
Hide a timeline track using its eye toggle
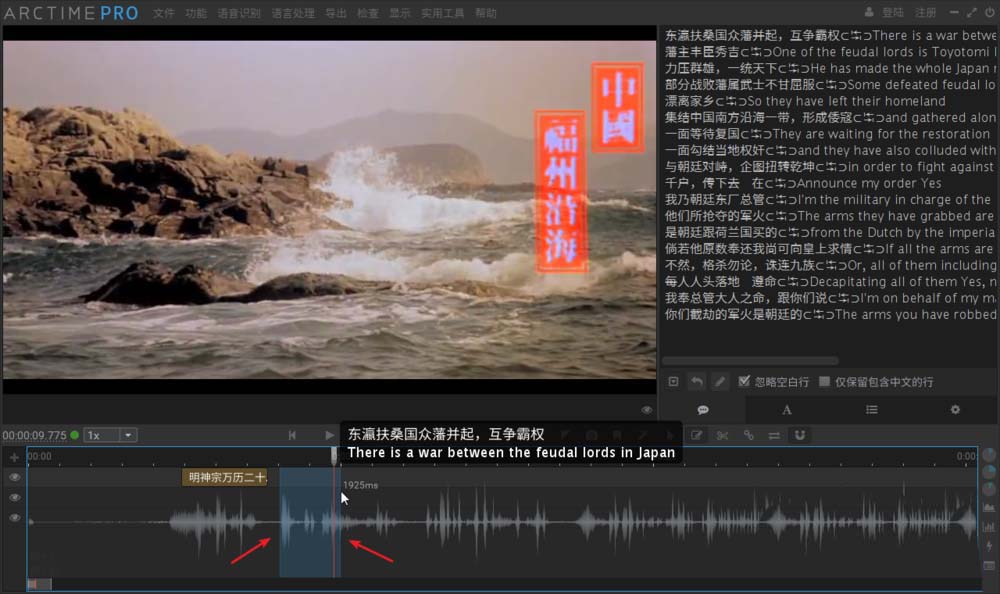14,478
